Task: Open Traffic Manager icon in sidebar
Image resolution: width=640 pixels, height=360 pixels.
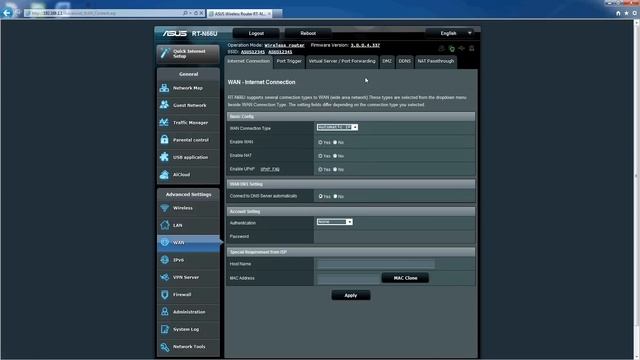Action: click(164, 122)
